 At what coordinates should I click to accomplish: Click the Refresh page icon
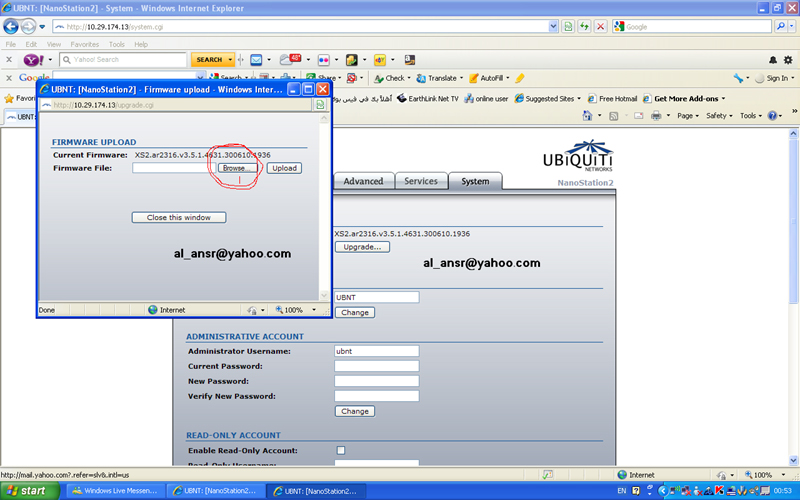(x=584, y=27)
